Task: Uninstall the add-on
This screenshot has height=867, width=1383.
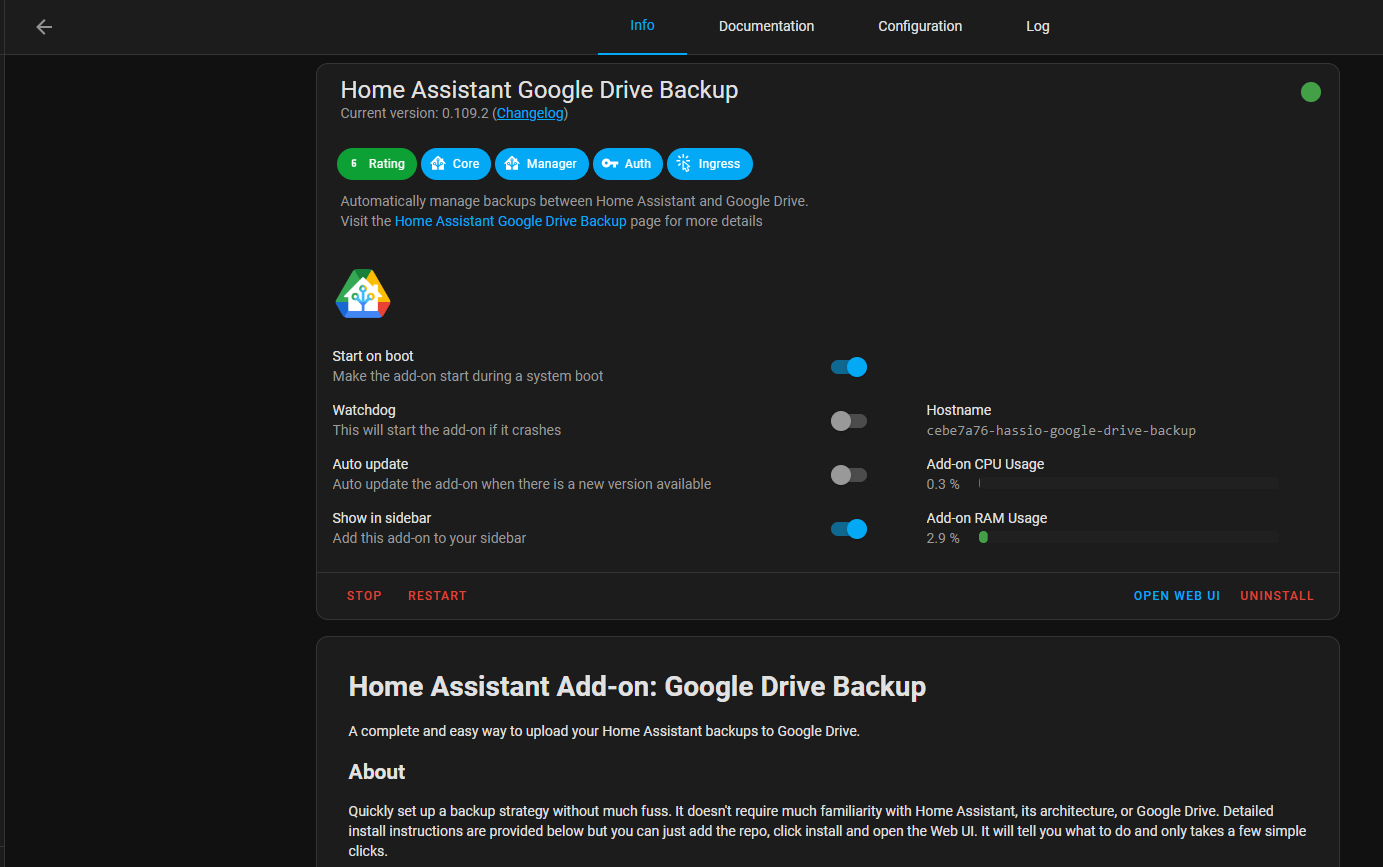Action: (x=1277, y=596)
